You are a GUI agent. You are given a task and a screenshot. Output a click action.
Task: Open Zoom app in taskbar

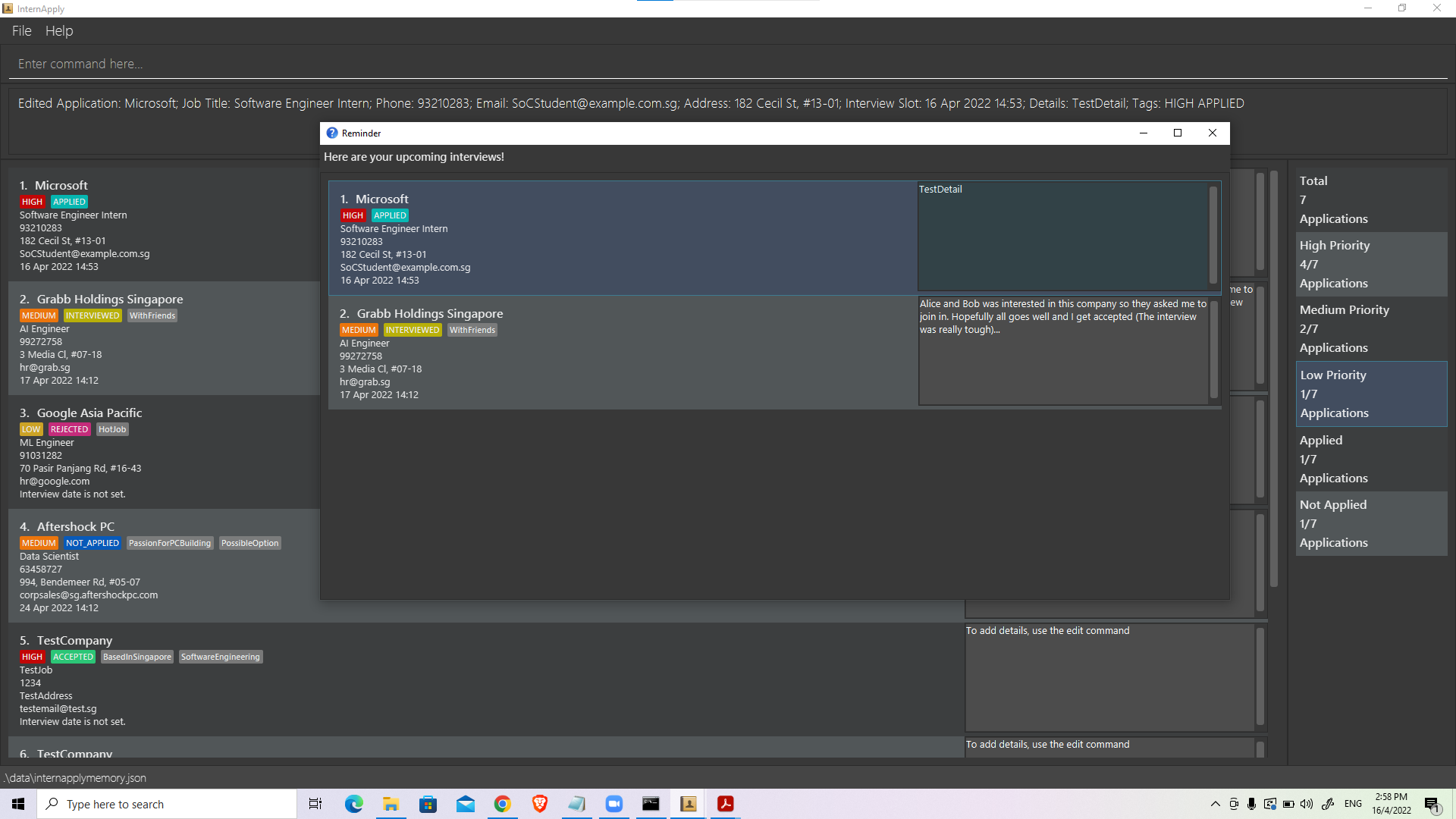[614, 804]
